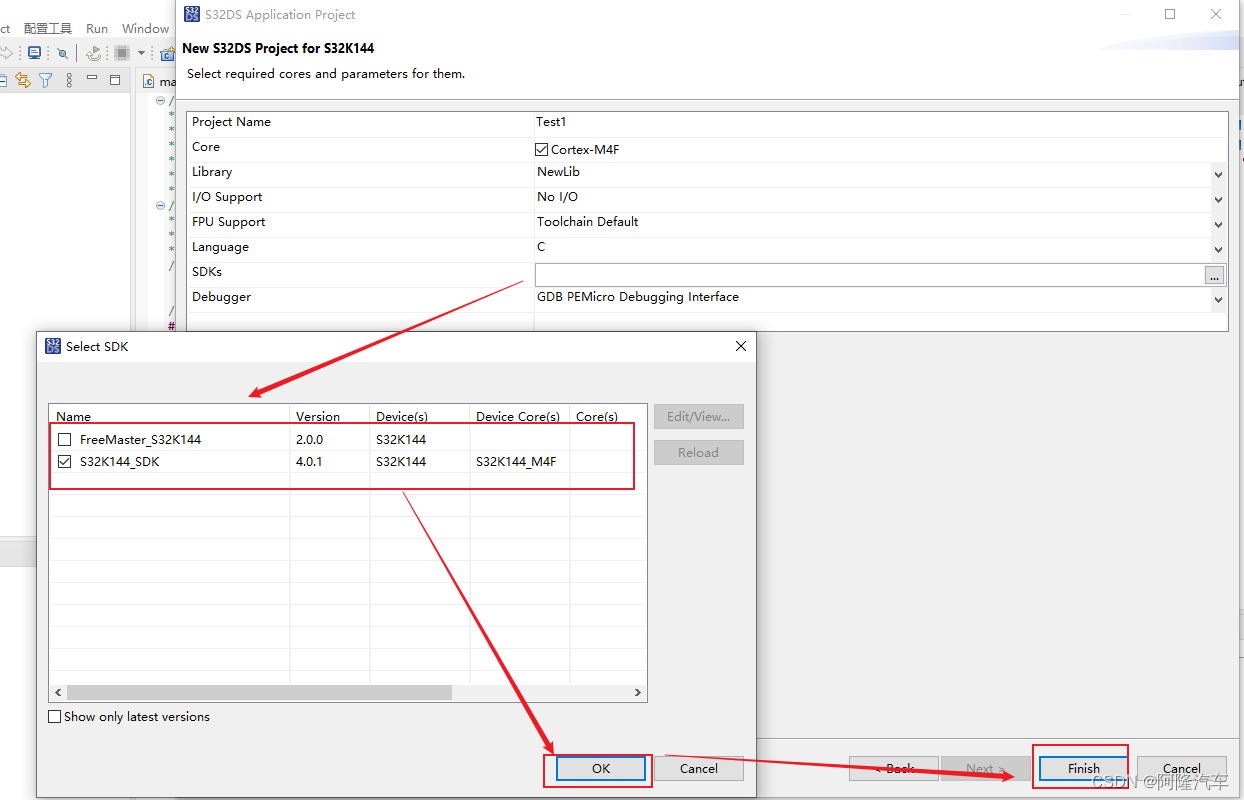Open the 配置工具 menu
This screenshot has height=800, width=1244.
48,28
